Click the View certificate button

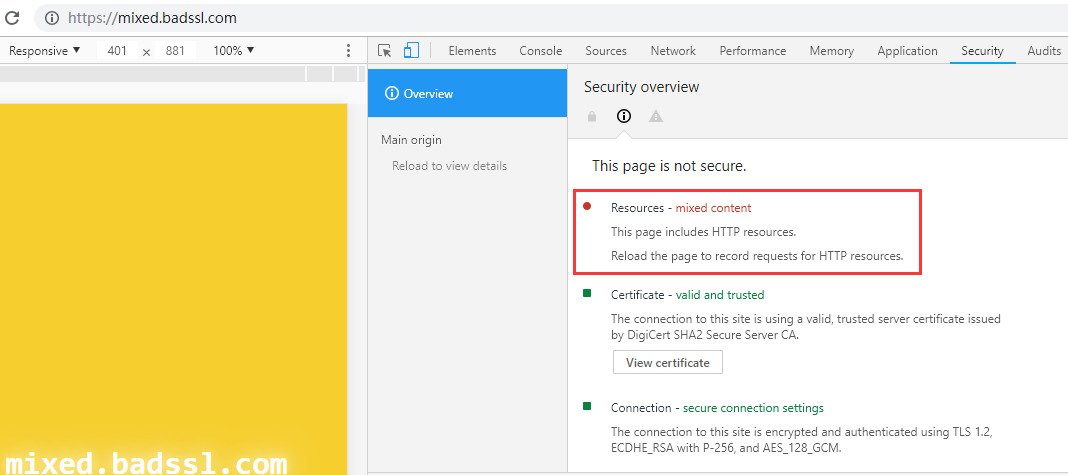click(667, 363)
